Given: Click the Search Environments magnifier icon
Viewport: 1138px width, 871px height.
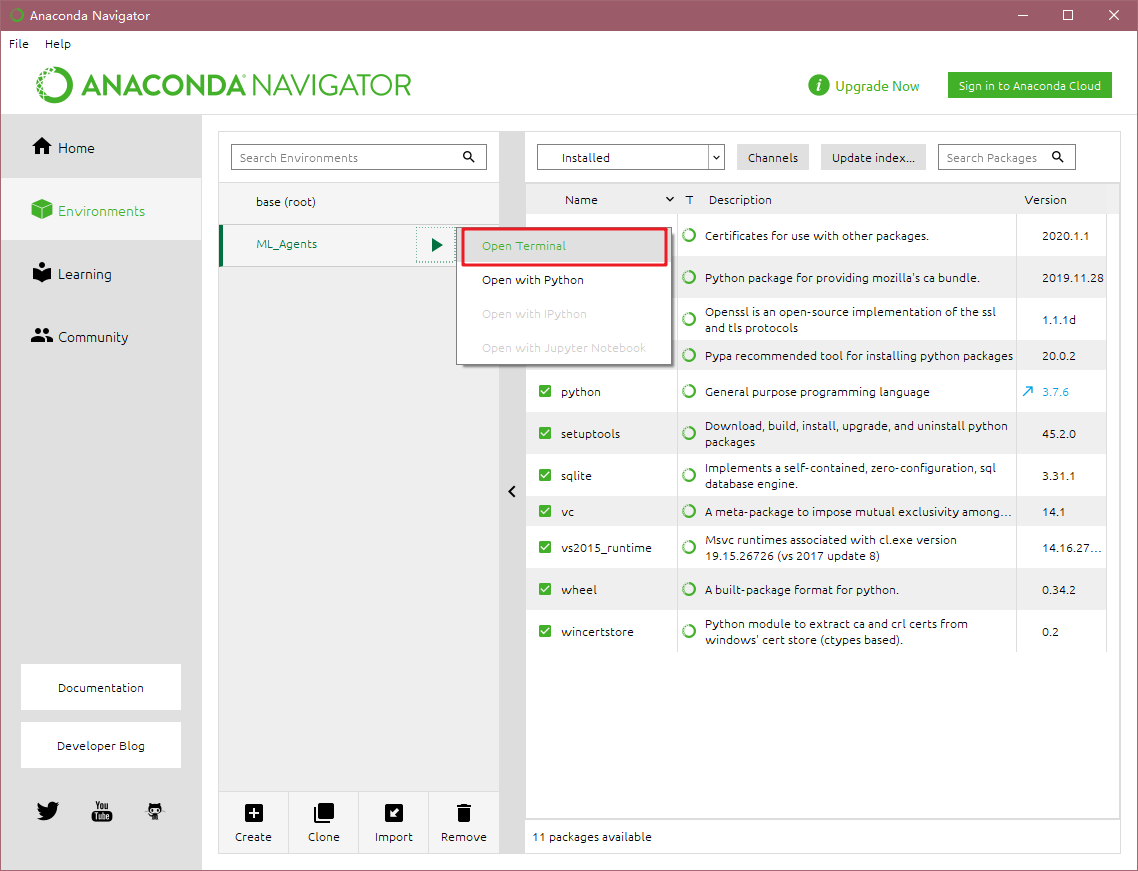Looking at the screenshot, I should (469, 157).
